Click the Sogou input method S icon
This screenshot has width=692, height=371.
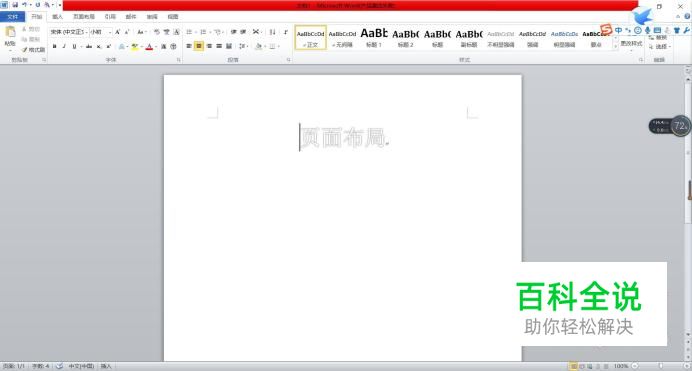(607, 30)
